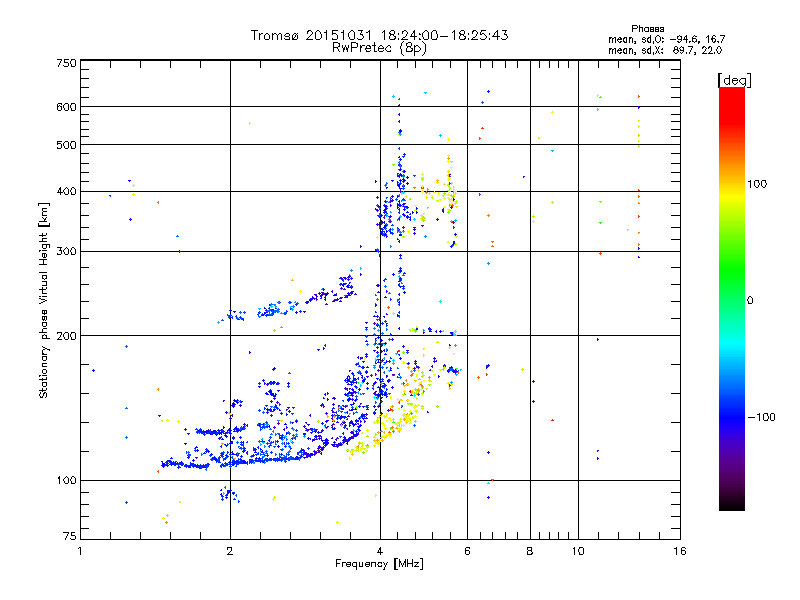This screenshot has height=600, width=800.
Task: Click the '300' y-axis tick label
Action: [x=66, y=252]
